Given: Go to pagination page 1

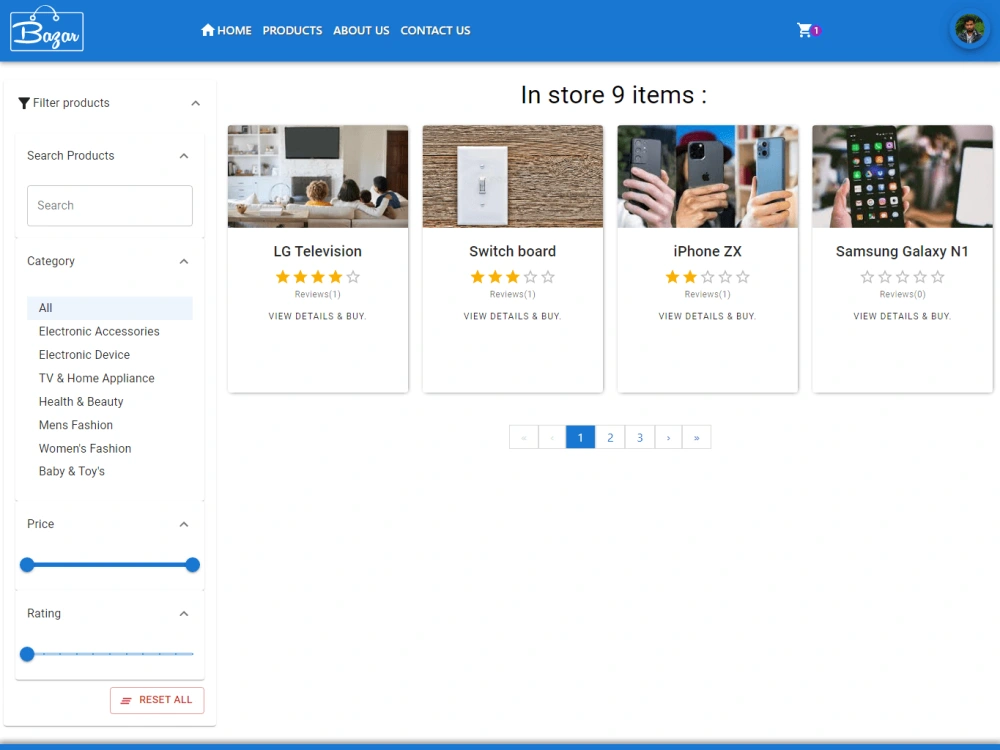Looking at the screenshot, I should point(580,438).
